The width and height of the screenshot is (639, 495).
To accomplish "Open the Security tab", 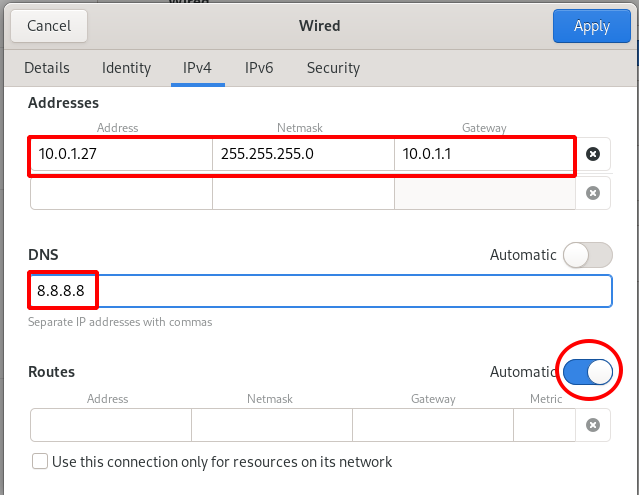I will [333, 68].
